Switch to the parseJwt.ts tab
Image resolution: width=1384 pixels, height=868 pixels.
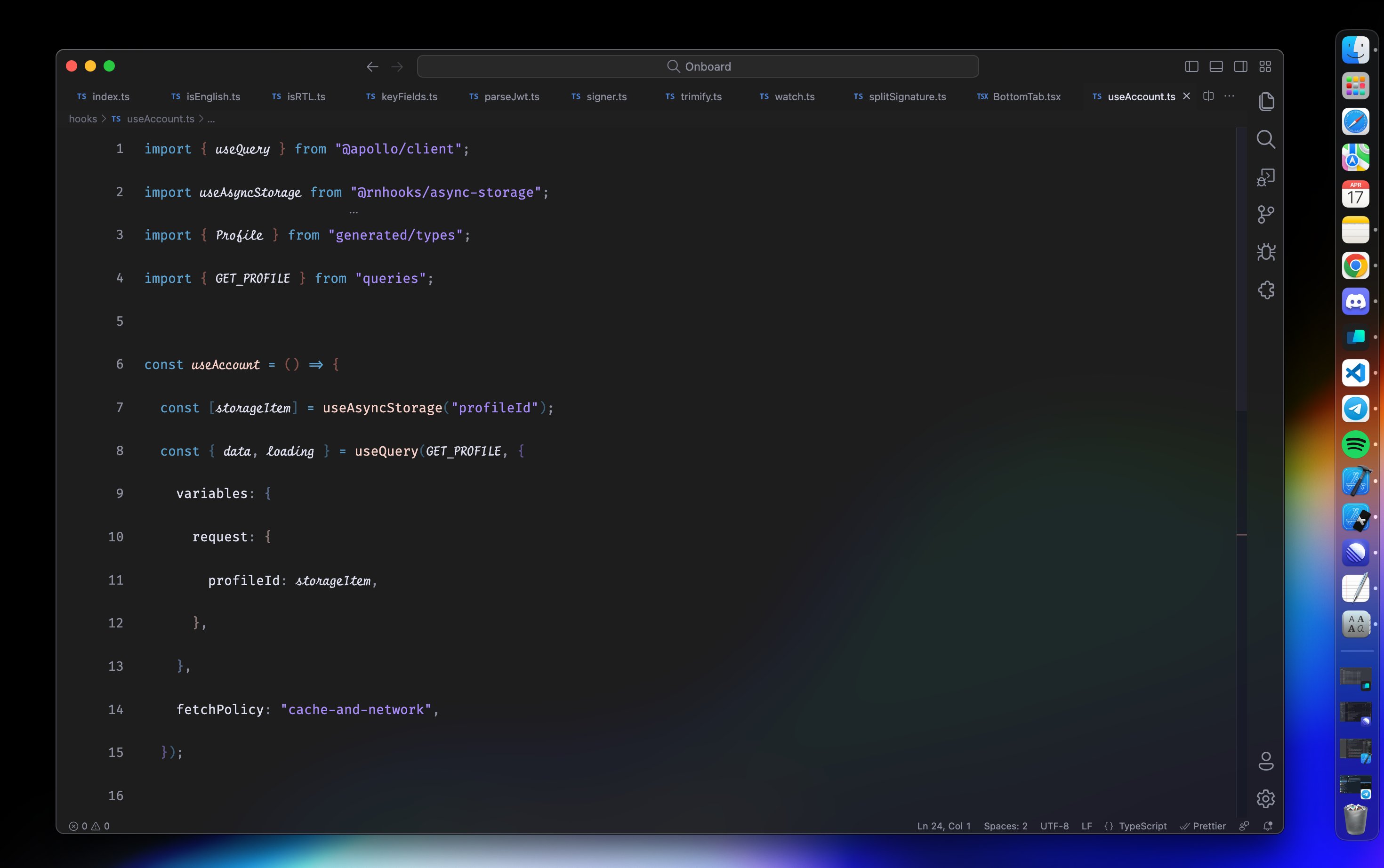(x=511, y=96)
